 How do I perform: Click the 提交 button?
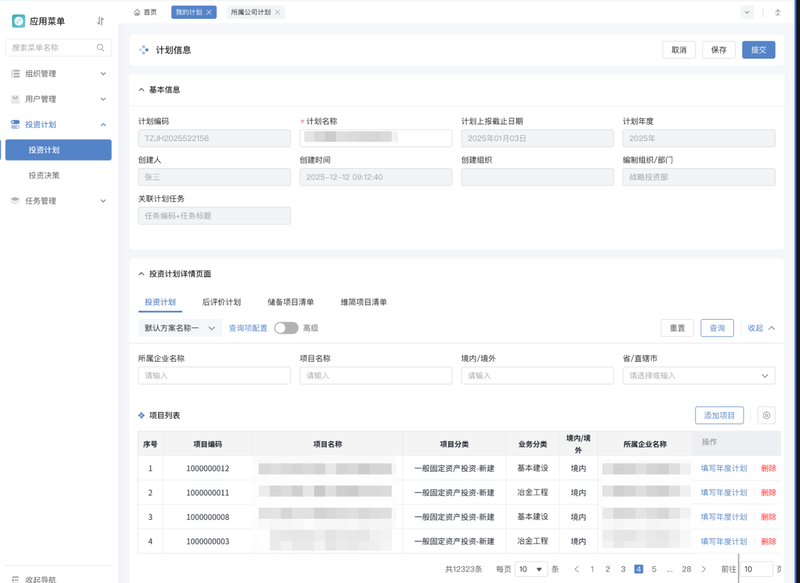[x=759, y=50]
